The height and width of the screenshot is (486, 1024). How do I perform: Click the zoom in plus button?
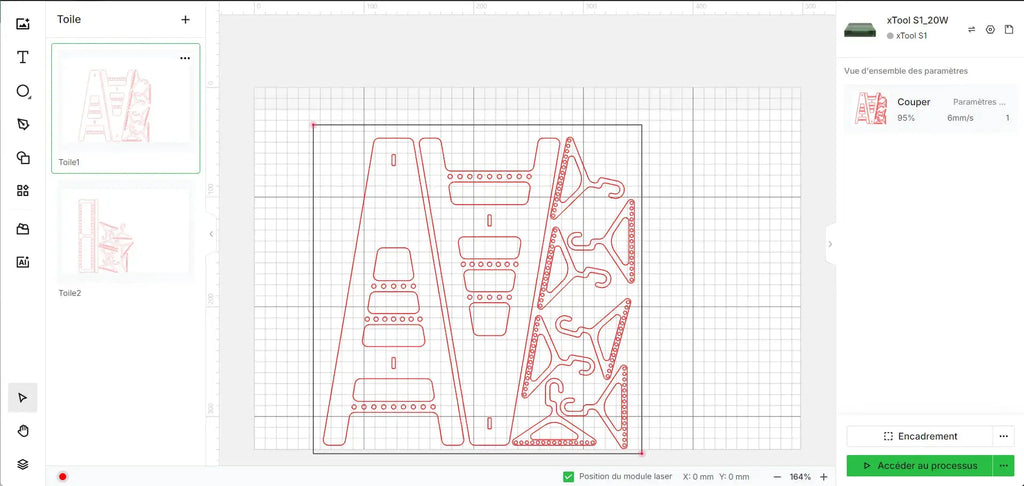pos(823,477)
